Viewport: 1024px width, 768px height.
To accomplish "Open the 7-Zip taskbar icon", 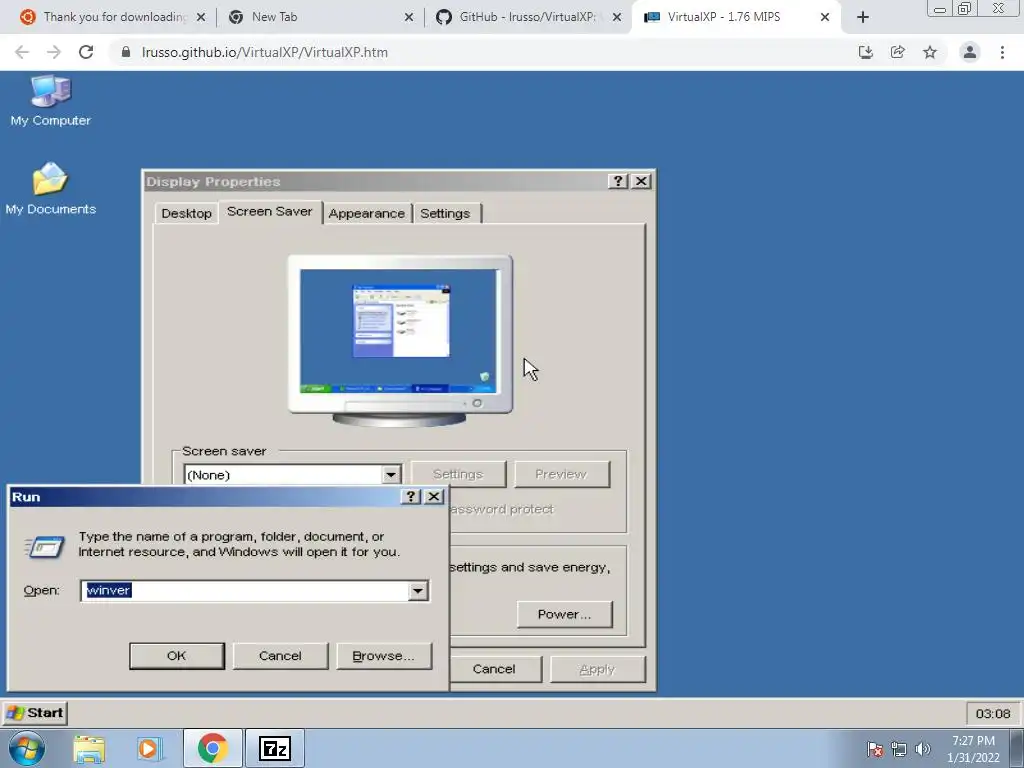I will [x=274, y=748].
